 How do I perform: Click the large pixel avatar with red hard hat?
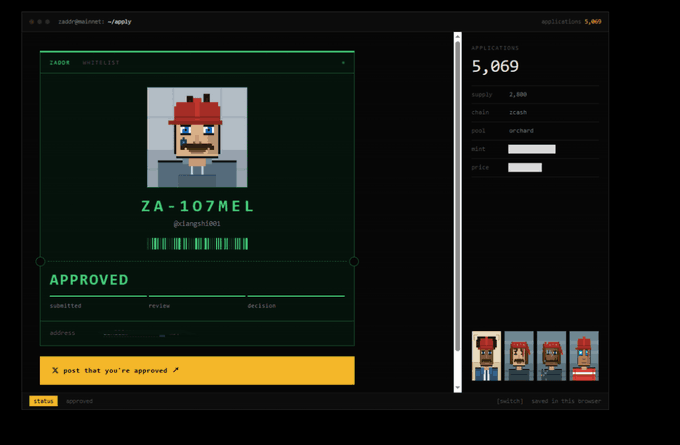(197, 137)
